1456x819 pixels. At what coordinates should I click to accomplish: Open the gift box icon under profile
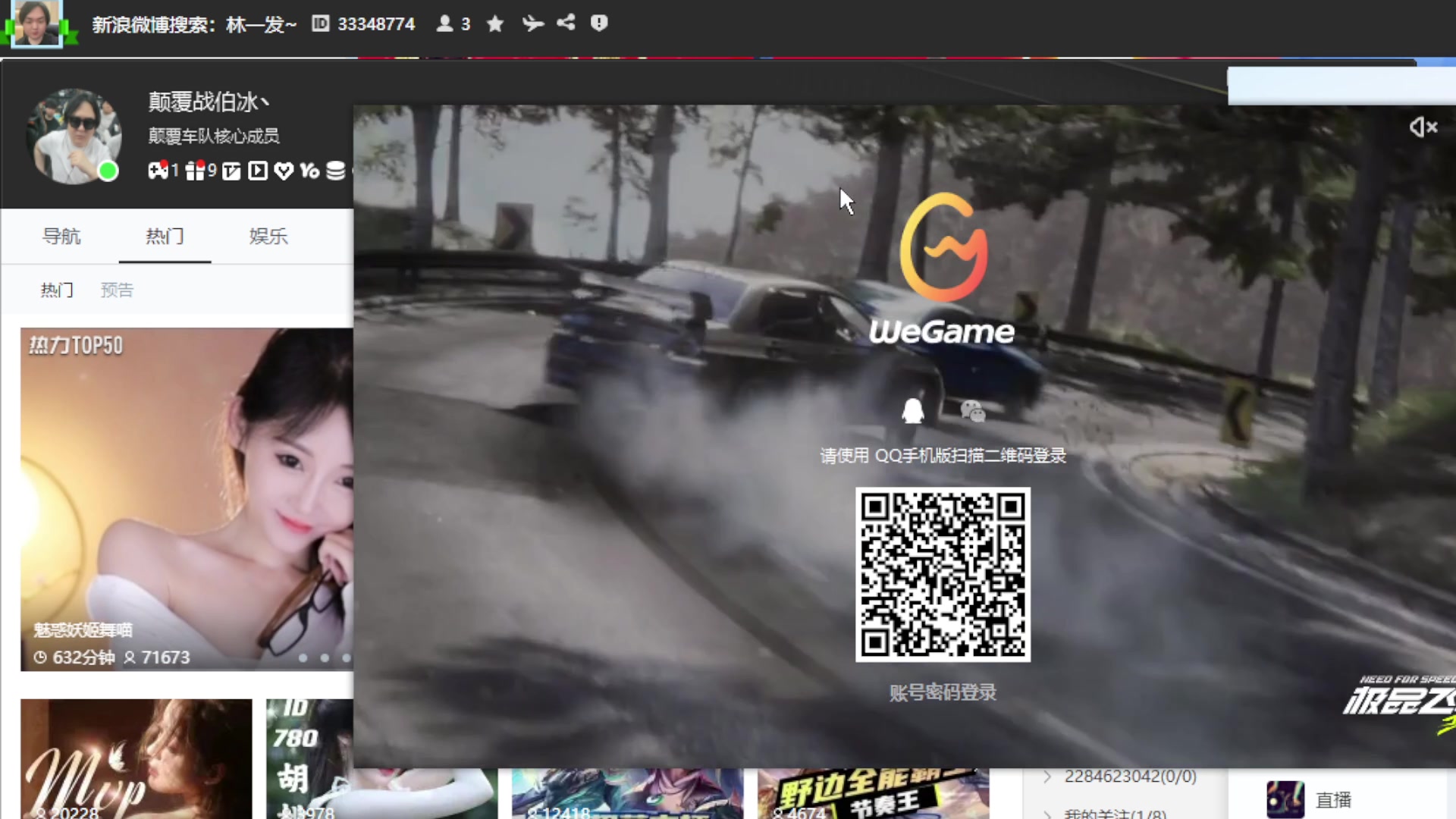click(x=195, y=171)
